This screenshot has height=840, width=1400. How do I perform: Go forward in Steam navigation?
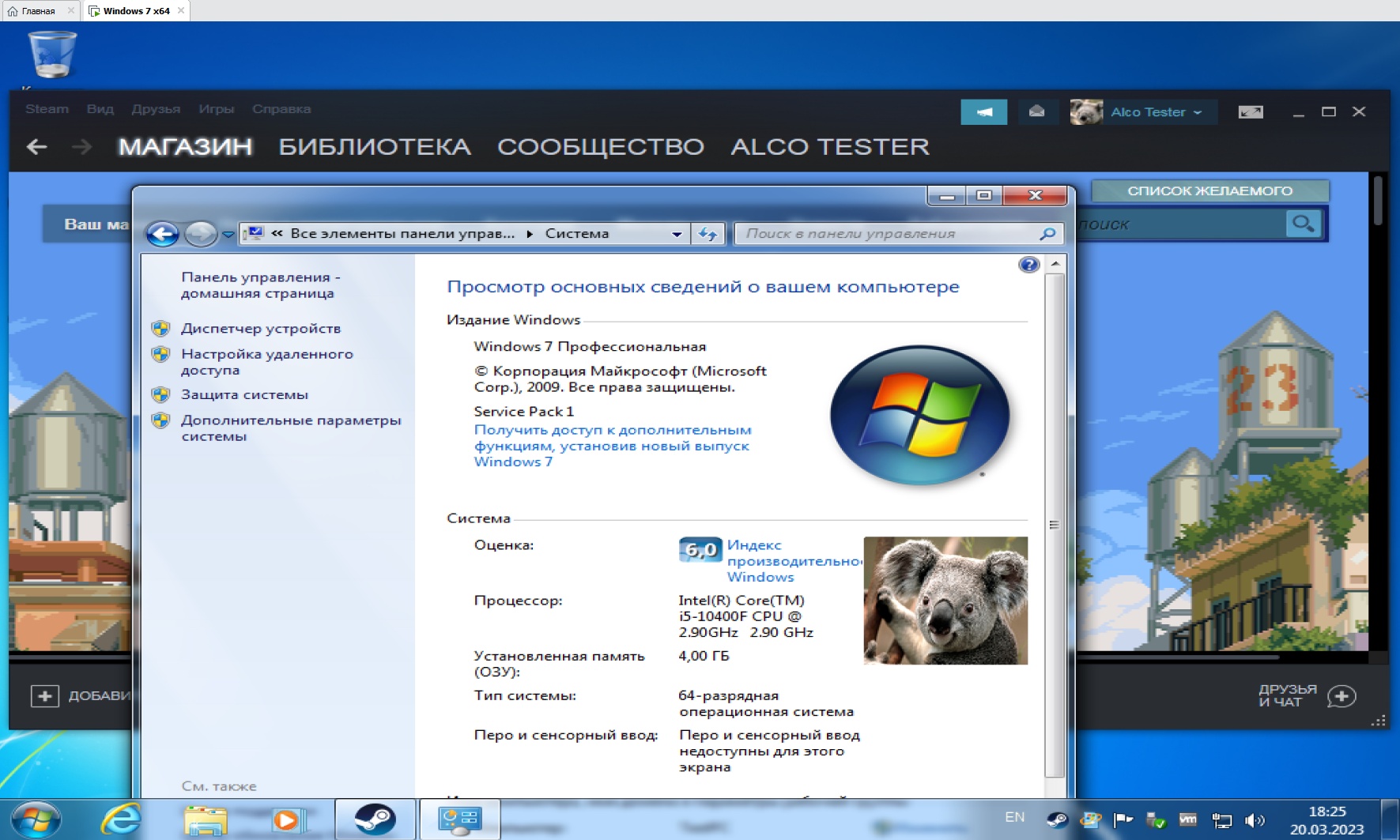tap(81, 147)
